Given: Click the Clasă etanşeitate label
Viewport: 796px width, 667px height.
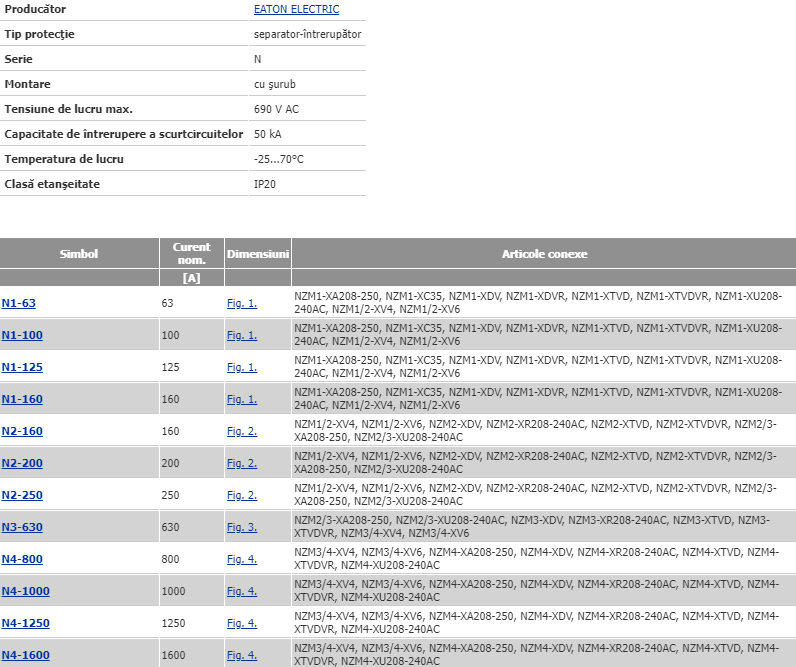Looking at the screenshot, I should (52, 184).
